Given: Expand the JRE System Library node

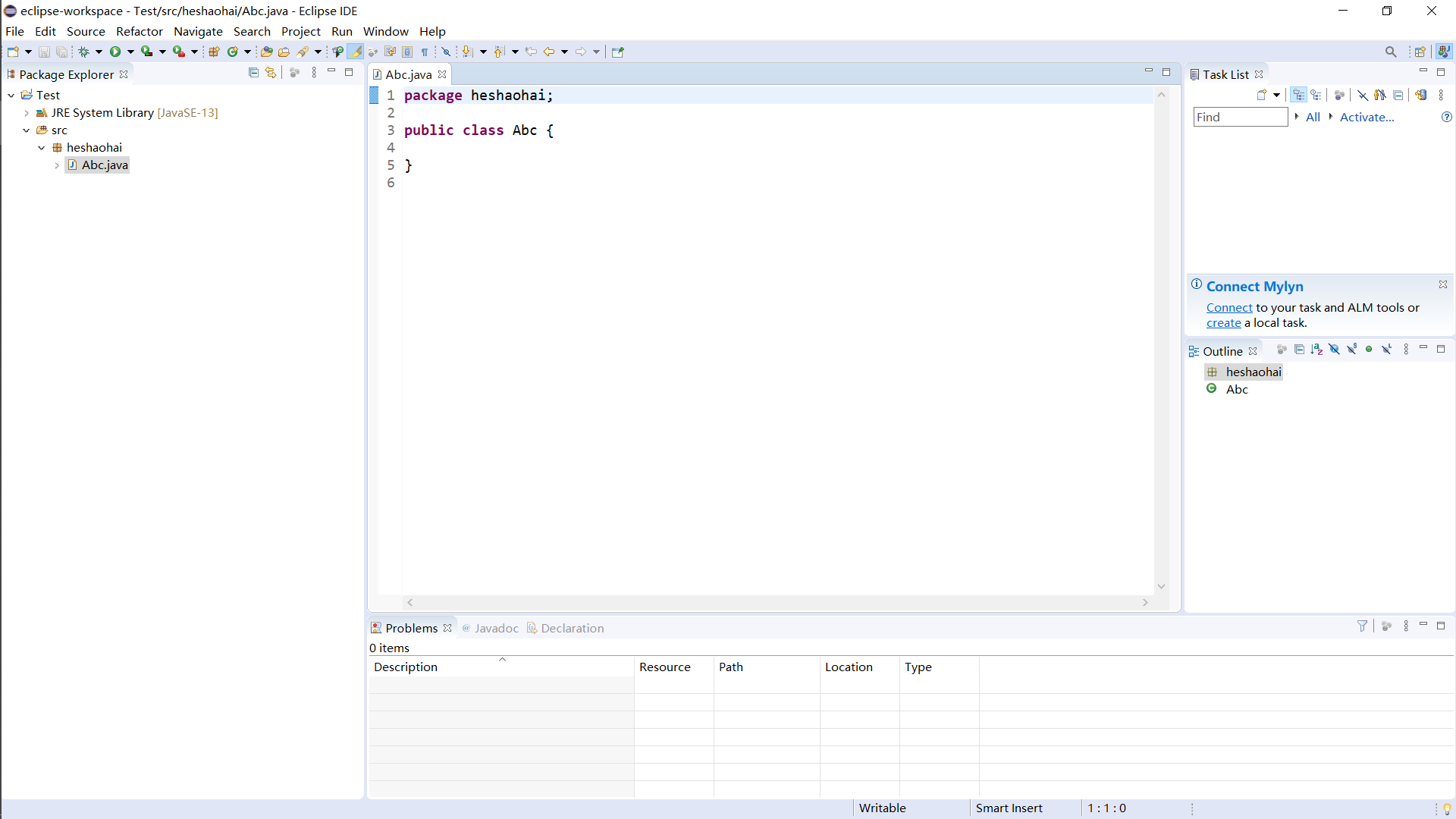Looking at the screenshot, I should 27,113.
